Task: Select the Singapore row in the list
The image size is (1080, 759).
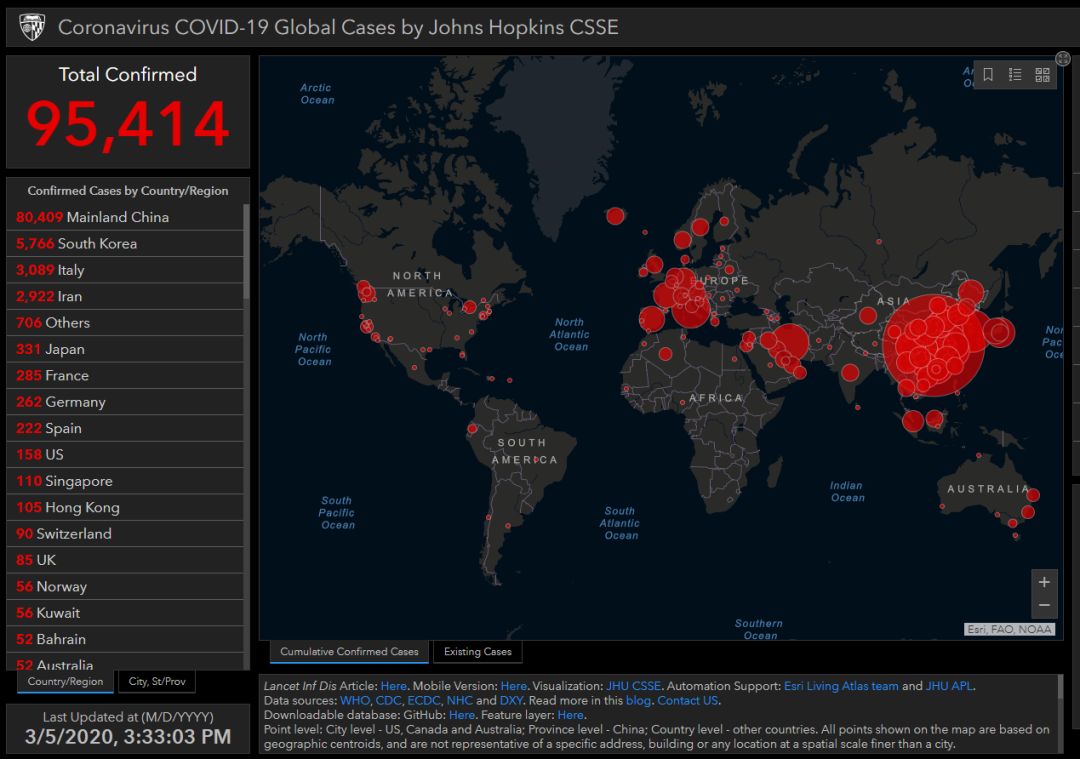Action: pyautogui.click(x=125, y=481)
